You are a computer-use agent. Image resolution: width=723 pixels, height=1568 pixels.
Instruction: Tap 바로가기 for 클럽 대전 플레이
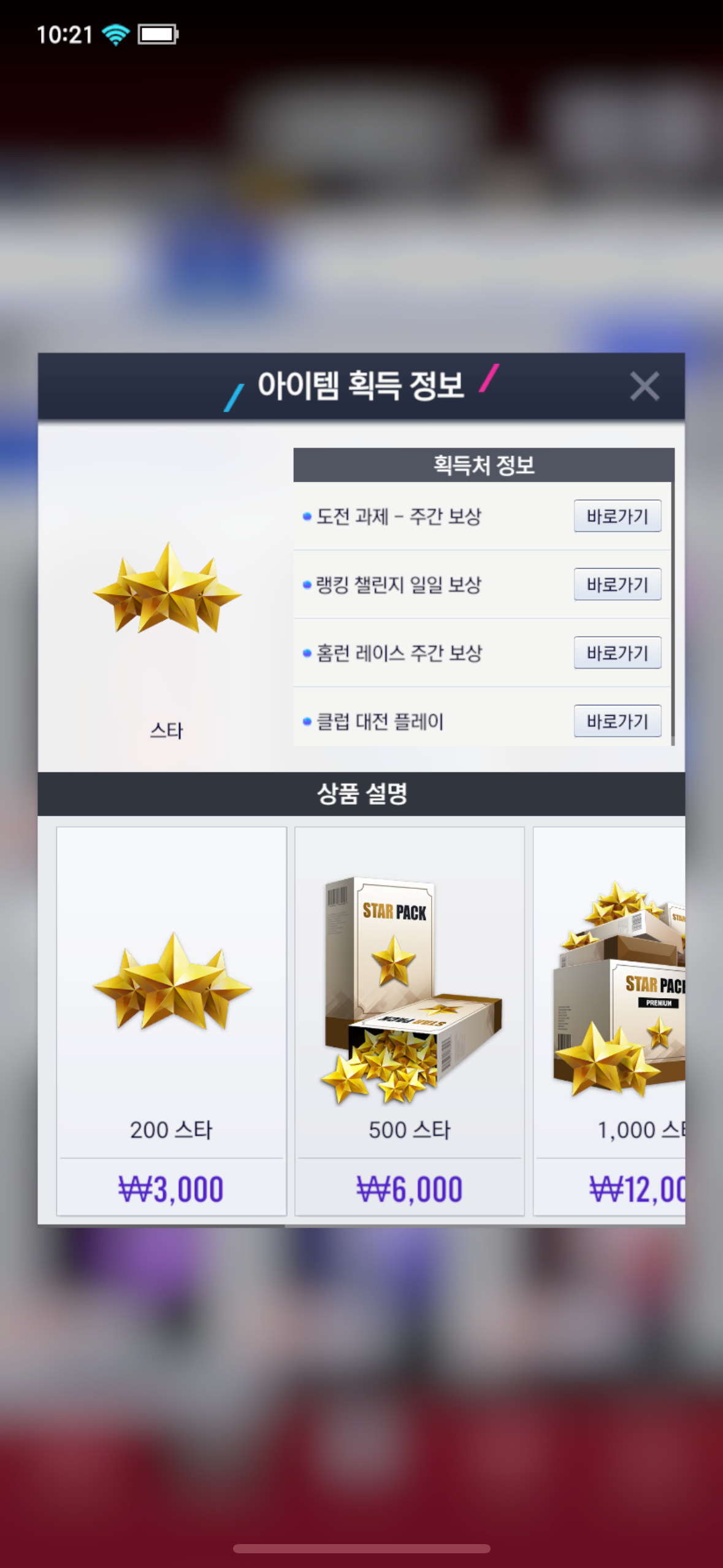pos(618,721)
